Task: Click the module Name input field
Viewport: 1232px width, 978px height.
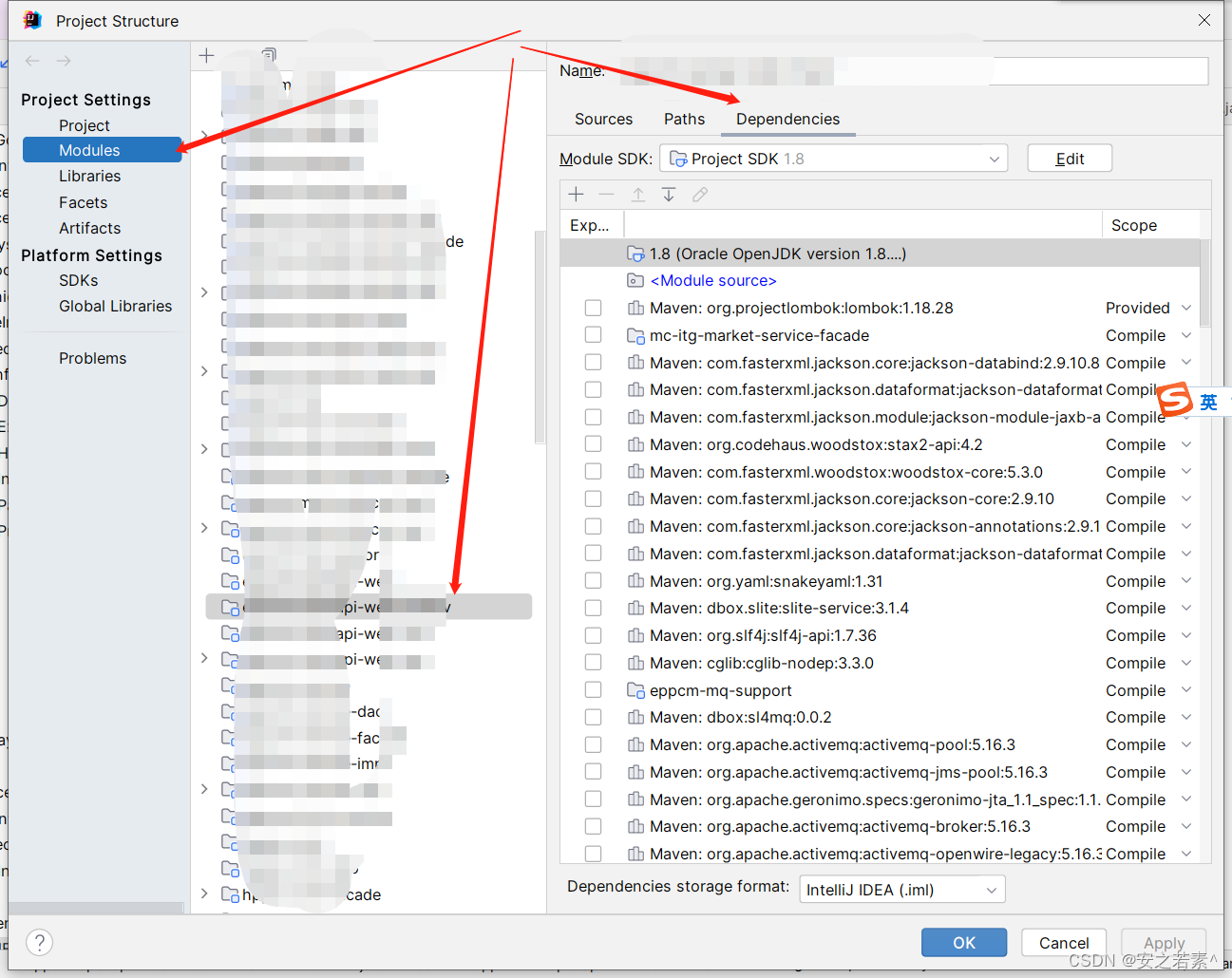Action: tap(912, 71)
